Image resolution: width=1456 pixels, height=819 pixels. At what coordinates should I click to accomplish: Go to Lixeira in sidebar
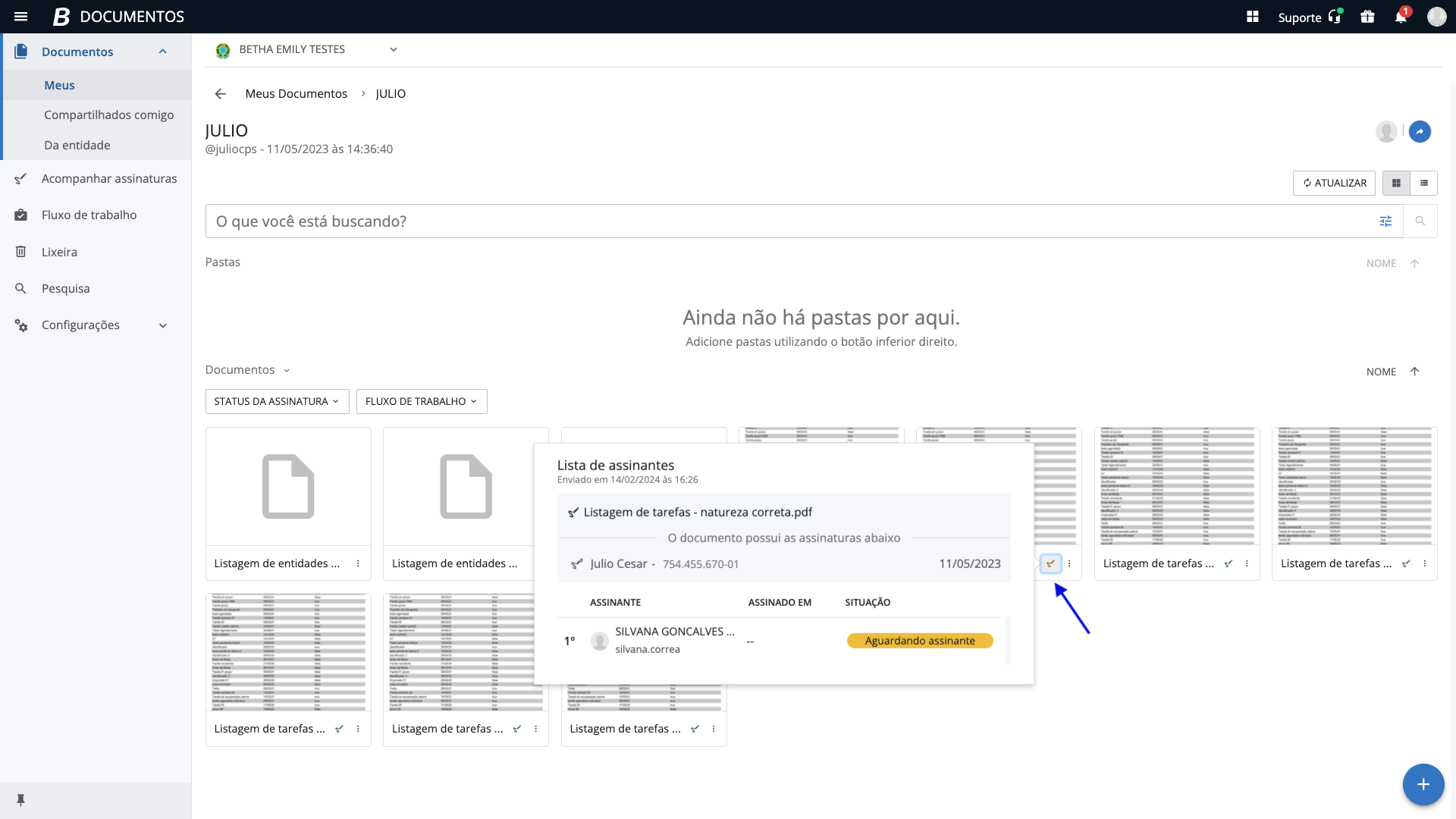[59, 252]
